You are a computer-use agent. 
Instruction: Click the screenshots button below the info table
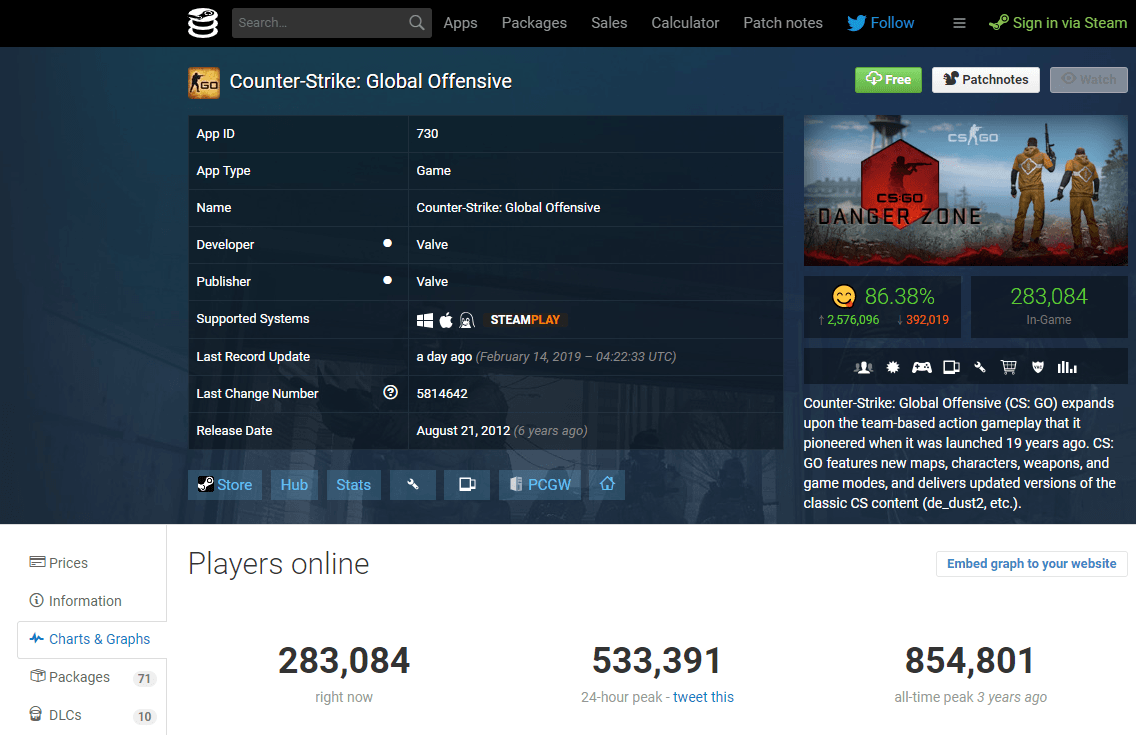coord(467,484)
